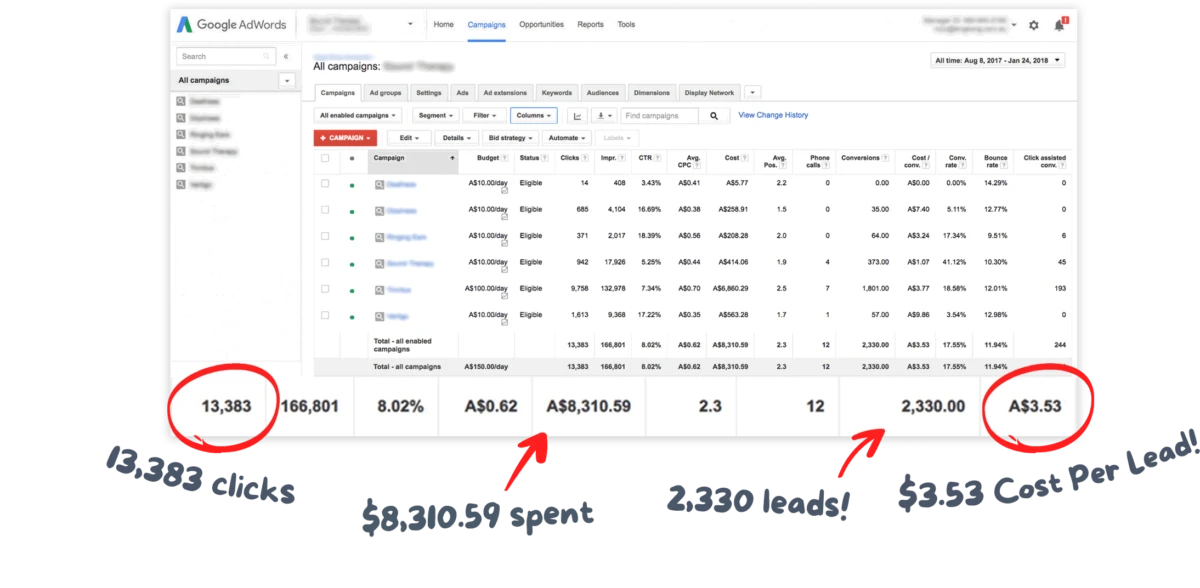Open the Bounce rate column help icon
This screenshot has height=588, width=1200.
[1005, 164]
